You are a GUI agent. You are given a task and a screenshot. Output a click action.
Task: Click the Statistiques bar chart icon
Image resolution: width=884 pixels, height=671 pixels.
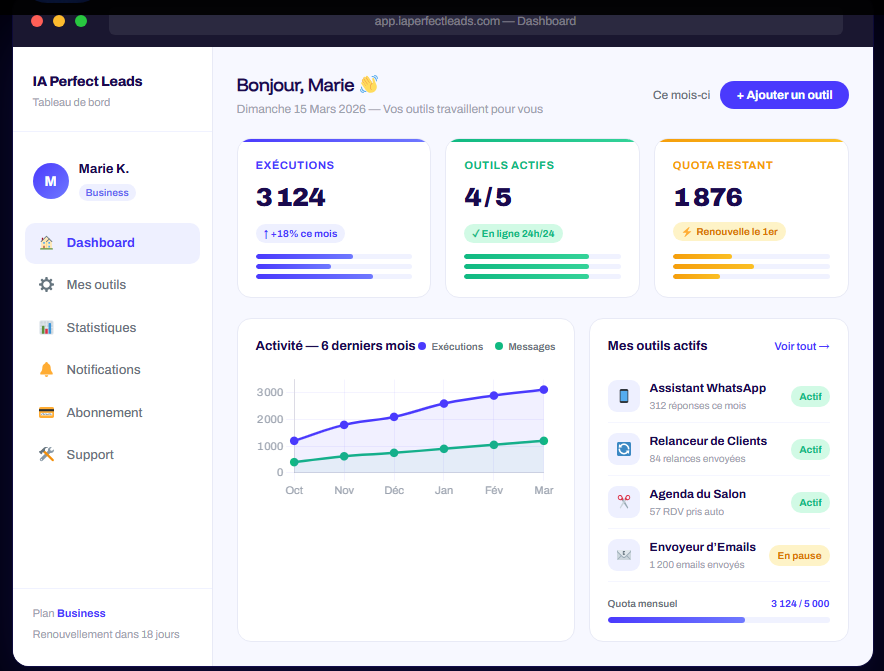pyautogui.click(x=46, y=328)
